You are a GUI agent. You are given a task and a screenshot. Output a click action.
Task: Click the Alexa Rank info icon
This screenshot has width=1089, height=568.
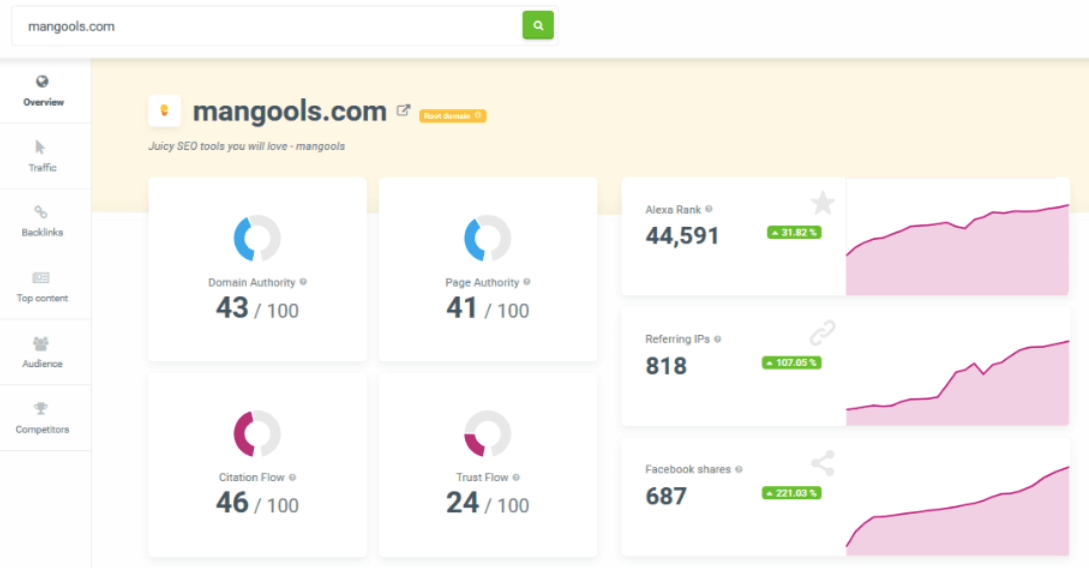(709, 209)
